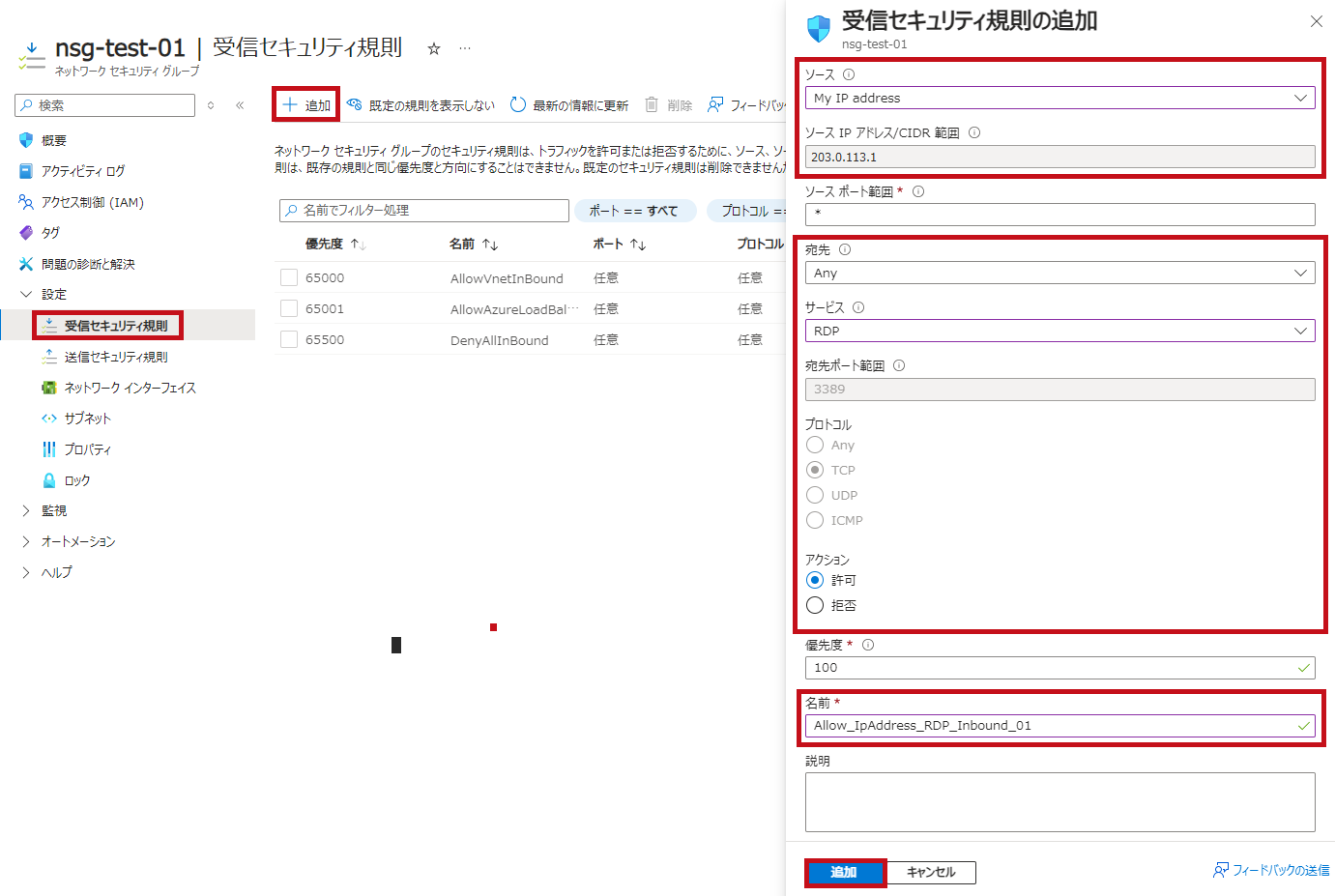This screenshot has width=1335, height=896.
Task: Open アクティビティ ログ menu item
Action: pyautogui.click(x=83, y=171)
